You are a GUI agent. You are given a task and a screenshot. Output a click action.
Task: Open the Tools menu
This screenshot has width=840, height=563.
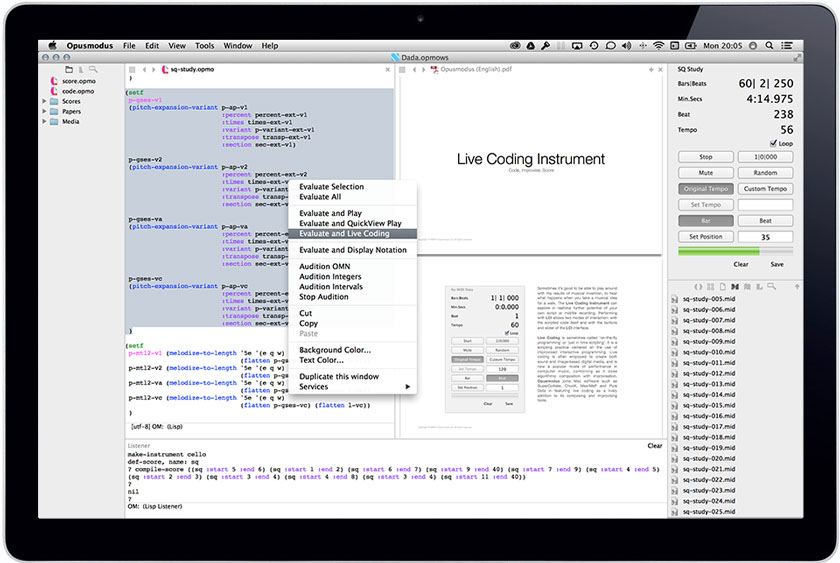click(204, 46)
